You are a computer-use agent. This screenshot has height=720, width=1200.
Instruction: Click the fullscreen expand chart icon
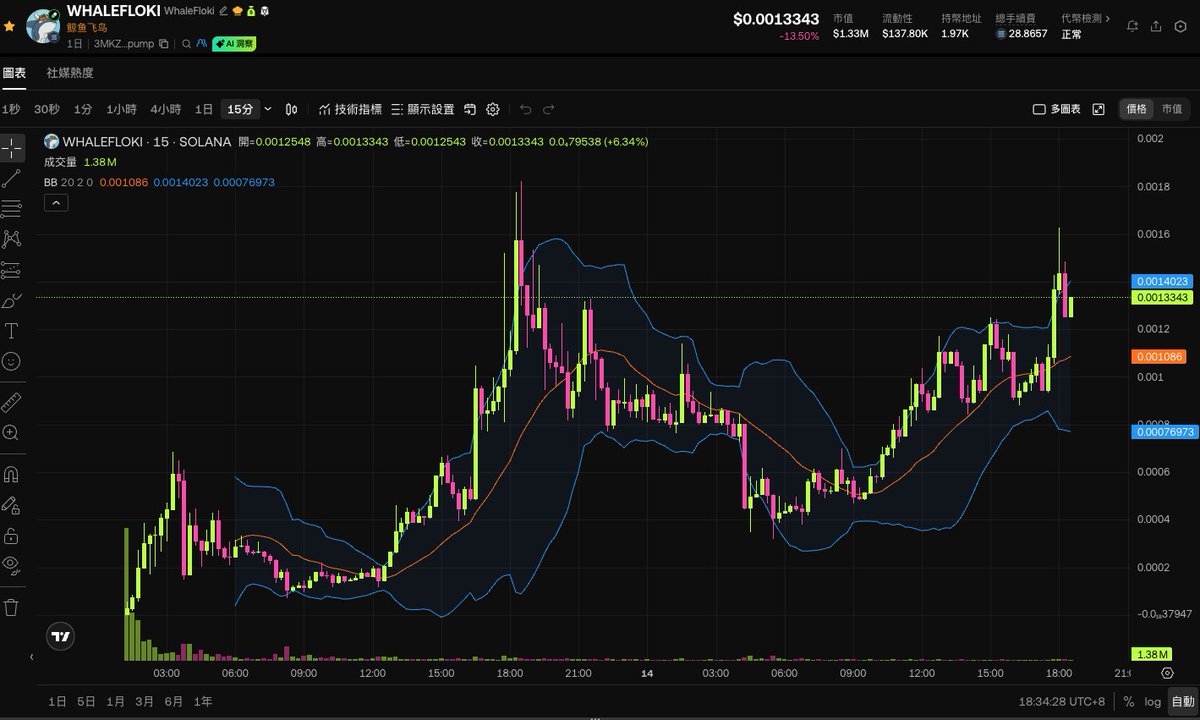[x=1098, y=109]
